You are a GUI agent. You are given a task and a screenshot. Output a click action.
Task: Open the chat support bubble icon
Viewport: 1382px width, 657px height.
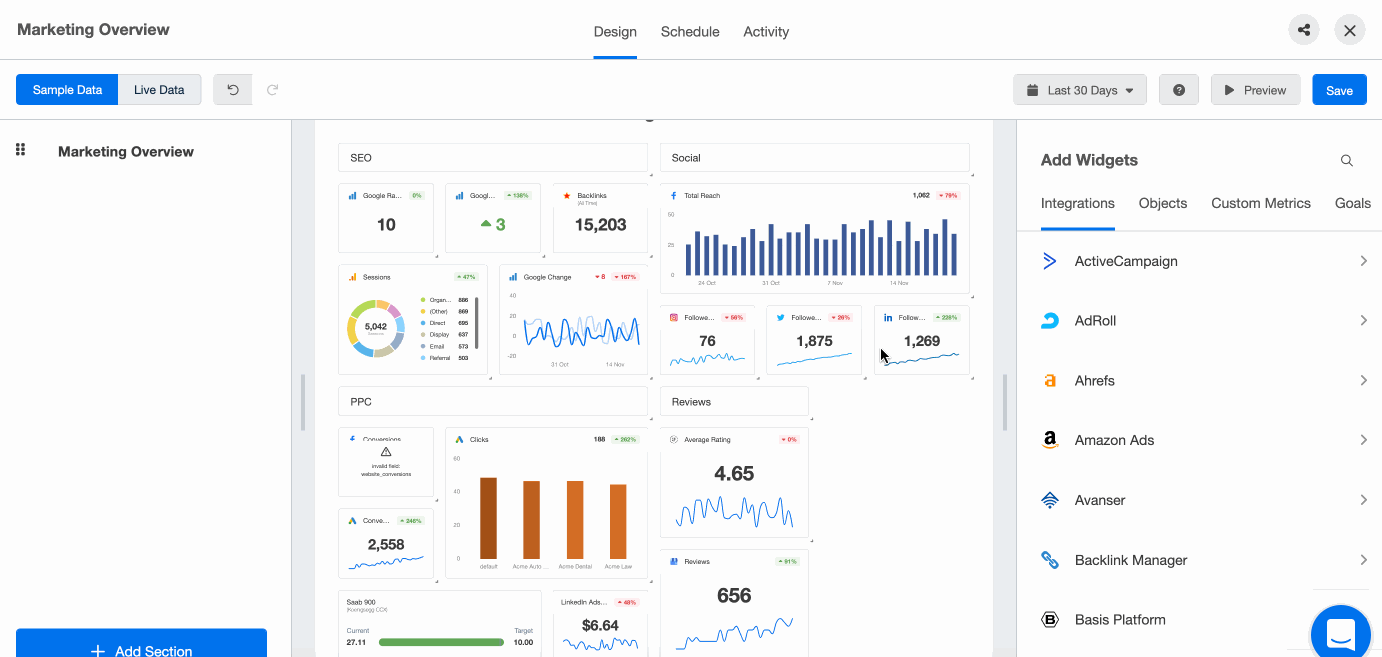(x=1340, y=633)
